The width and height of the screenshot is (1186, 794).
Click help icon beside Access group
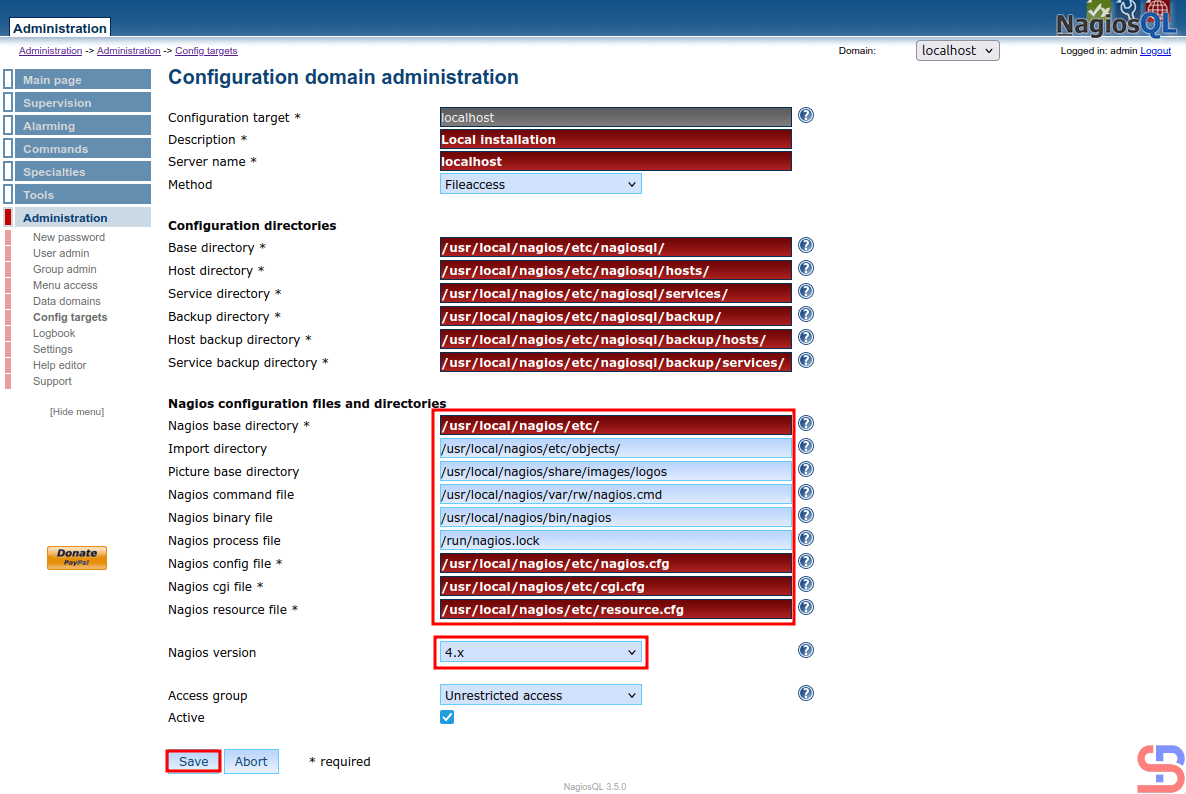(x=806, y=694)
